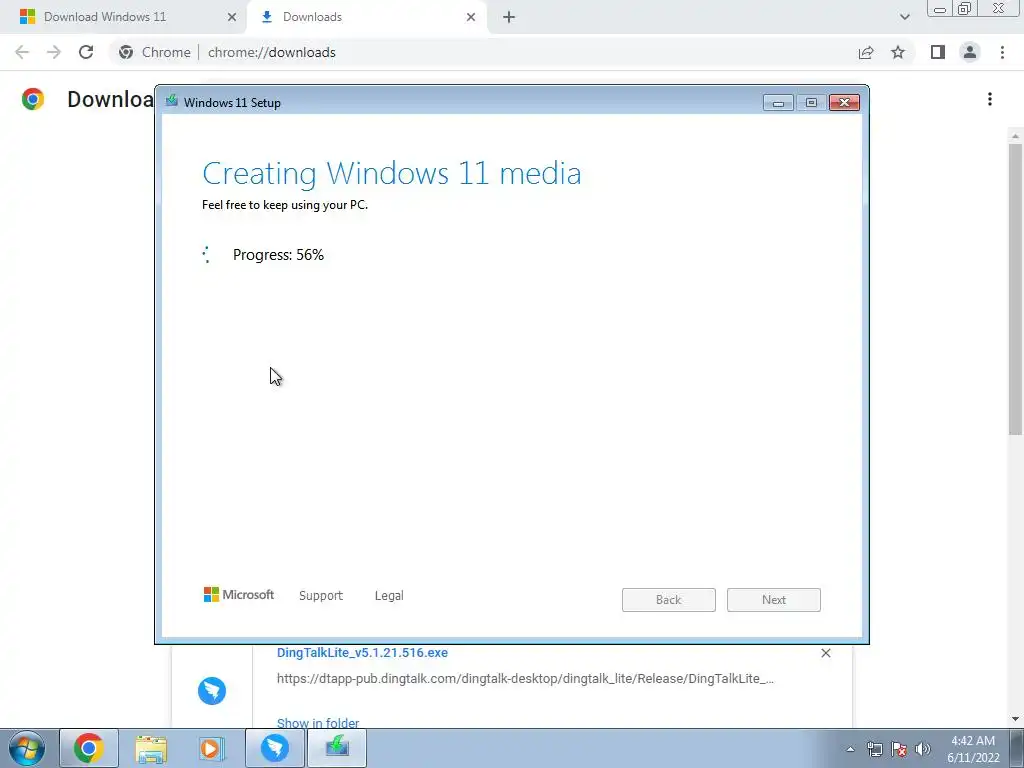Click scrollbar down arrow on Downloads page

pyautogui.click(x=1015, y=719)
